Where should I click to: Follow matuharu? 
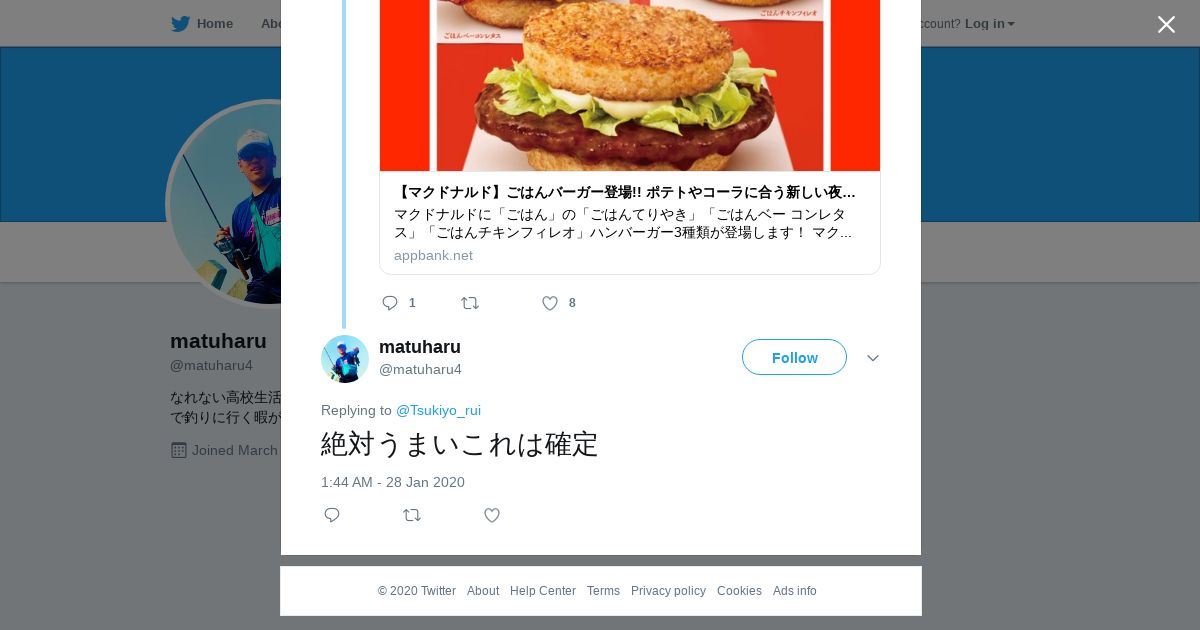tap(794, 357)
